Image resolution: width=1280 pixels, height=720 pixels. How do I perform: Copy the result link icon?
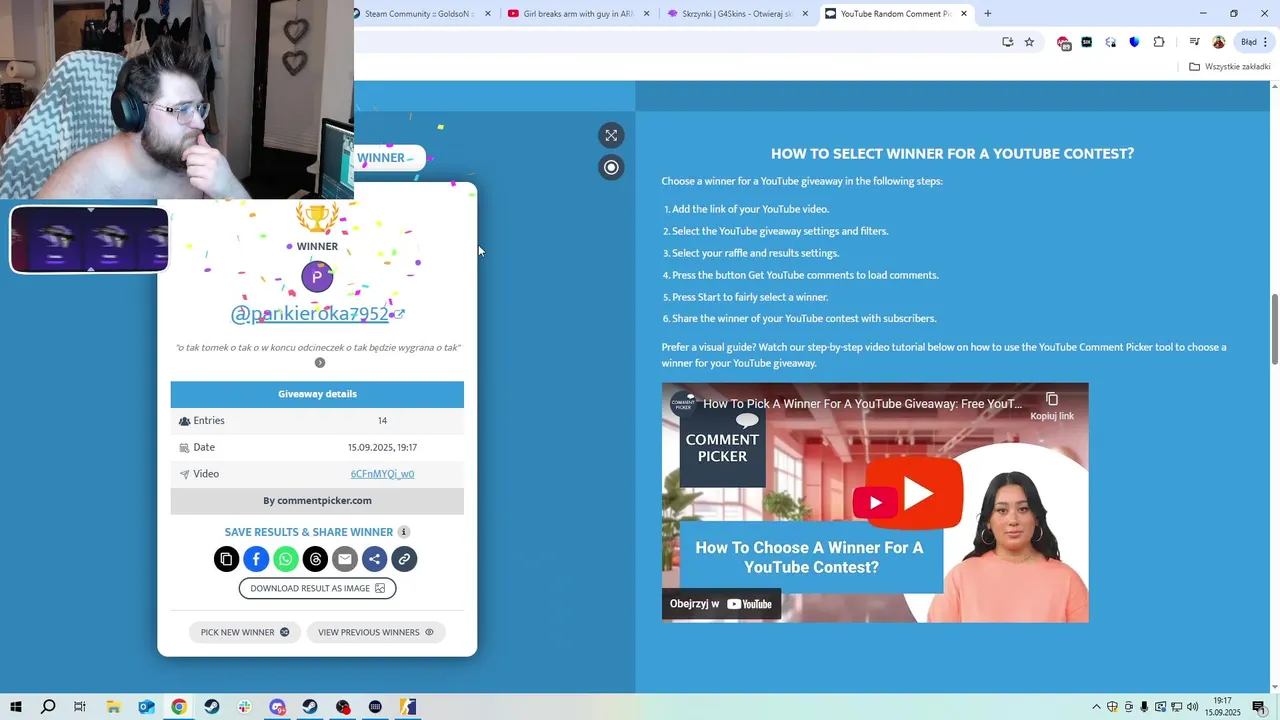point(404,559)
